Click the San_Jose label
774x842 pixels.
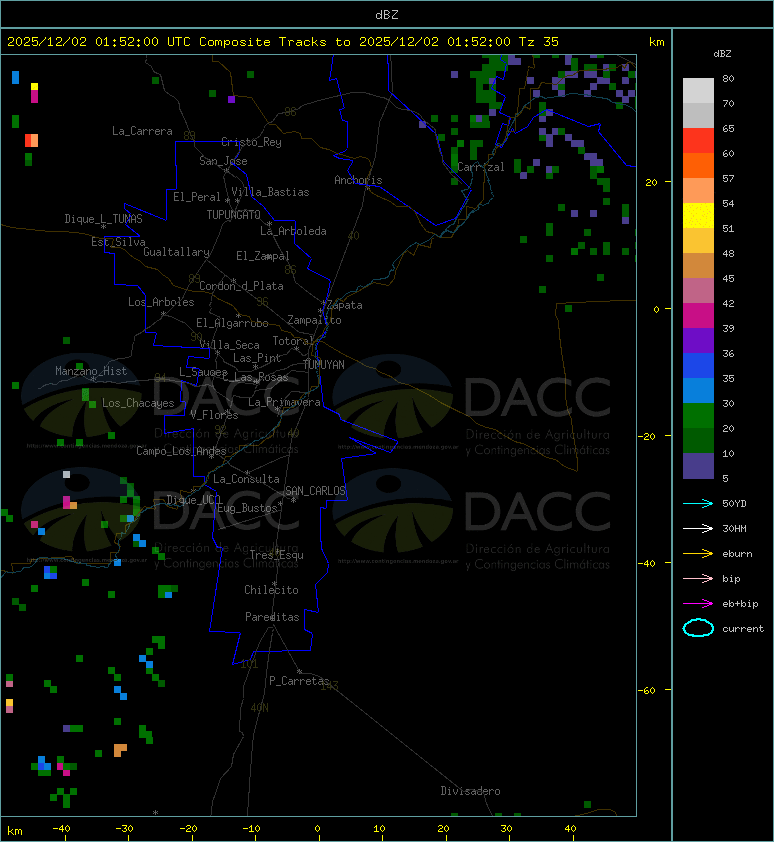click(x=223, y=161)
